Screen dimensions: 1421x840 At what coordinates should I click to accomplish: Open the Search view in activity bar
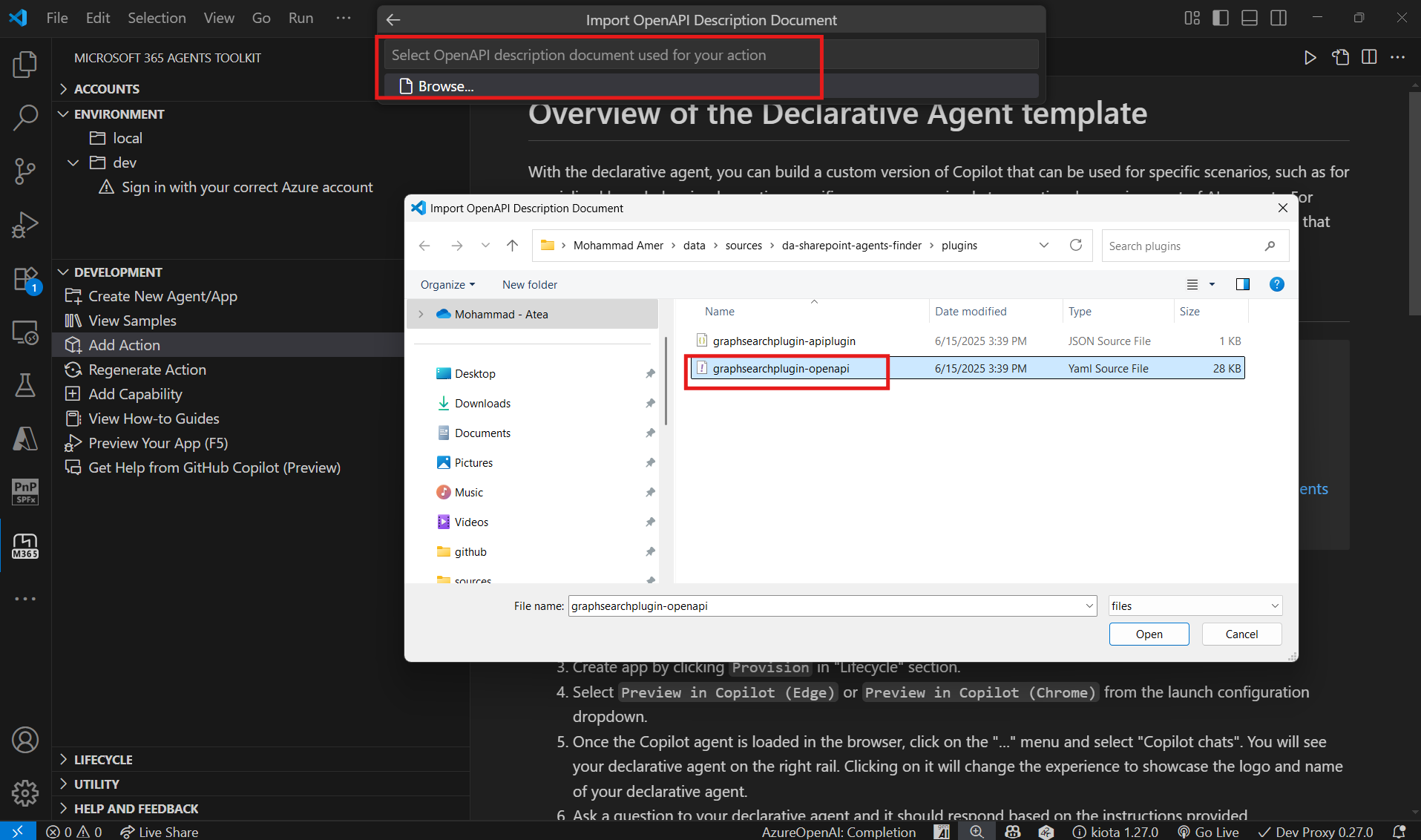coord(25,117)
